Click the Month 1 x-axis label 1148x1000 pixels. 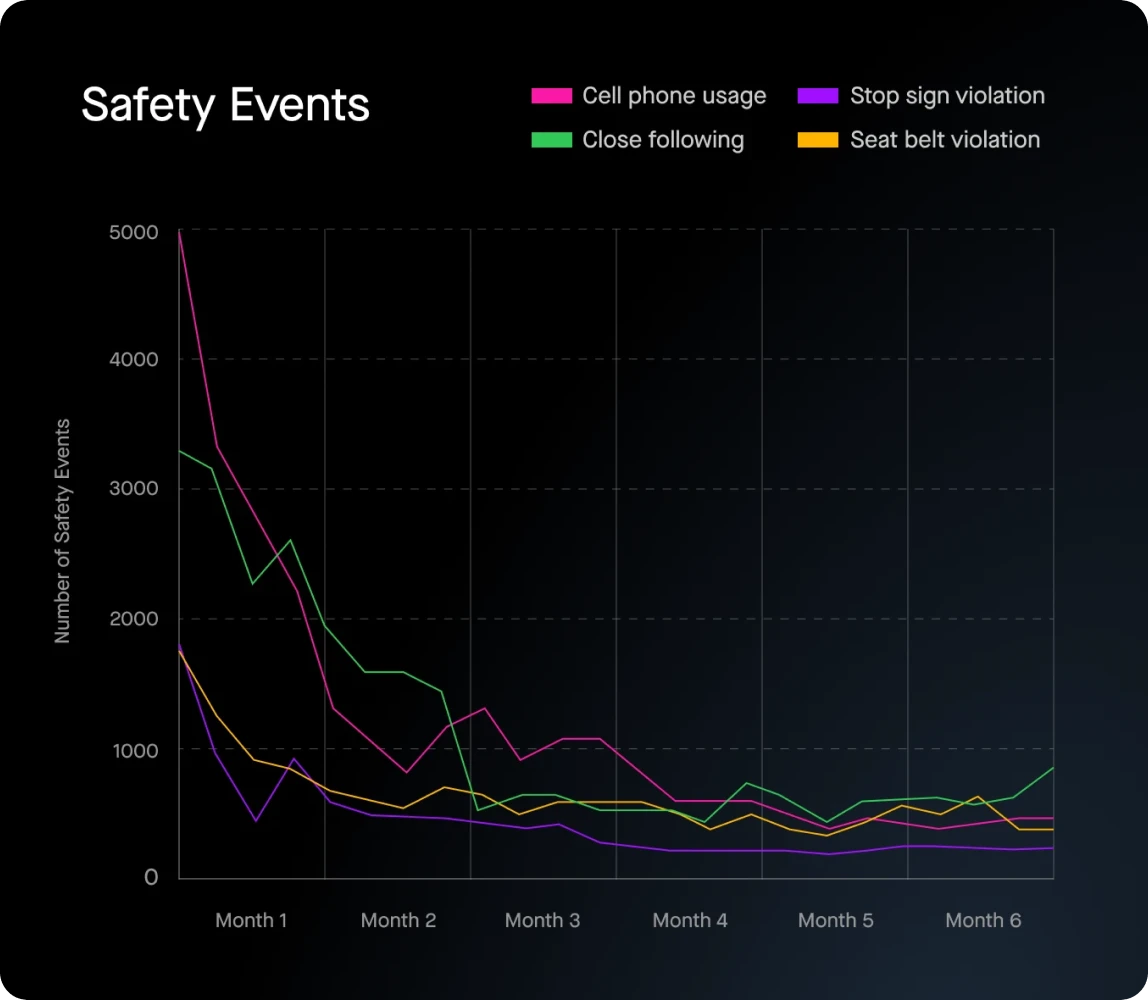(251, 921)
